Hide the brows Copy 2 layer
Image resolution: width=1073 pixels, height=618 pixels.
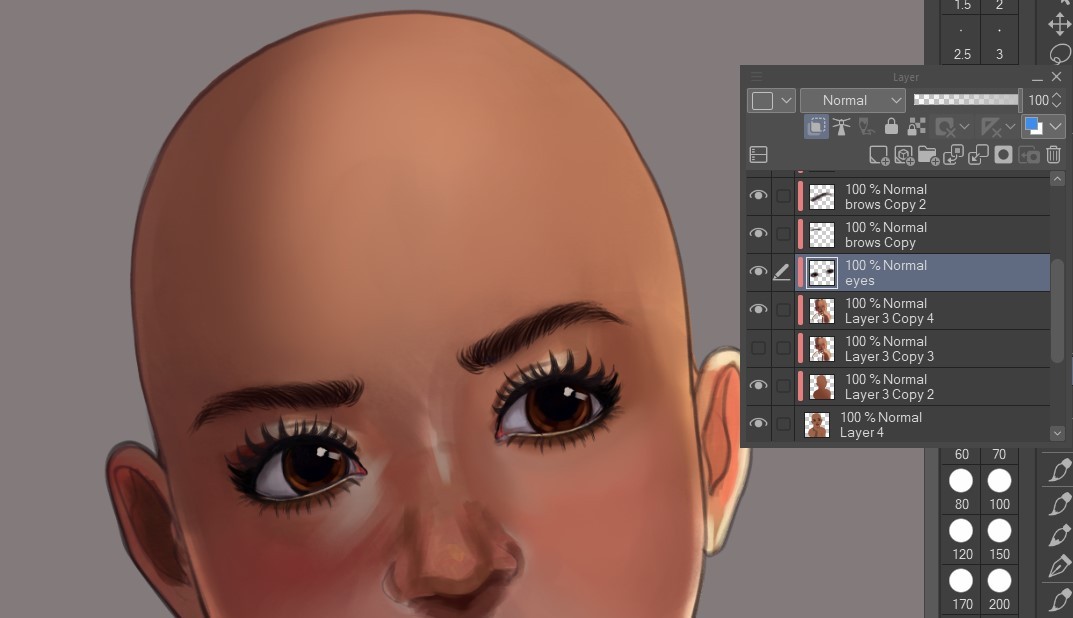pos(758,196)
